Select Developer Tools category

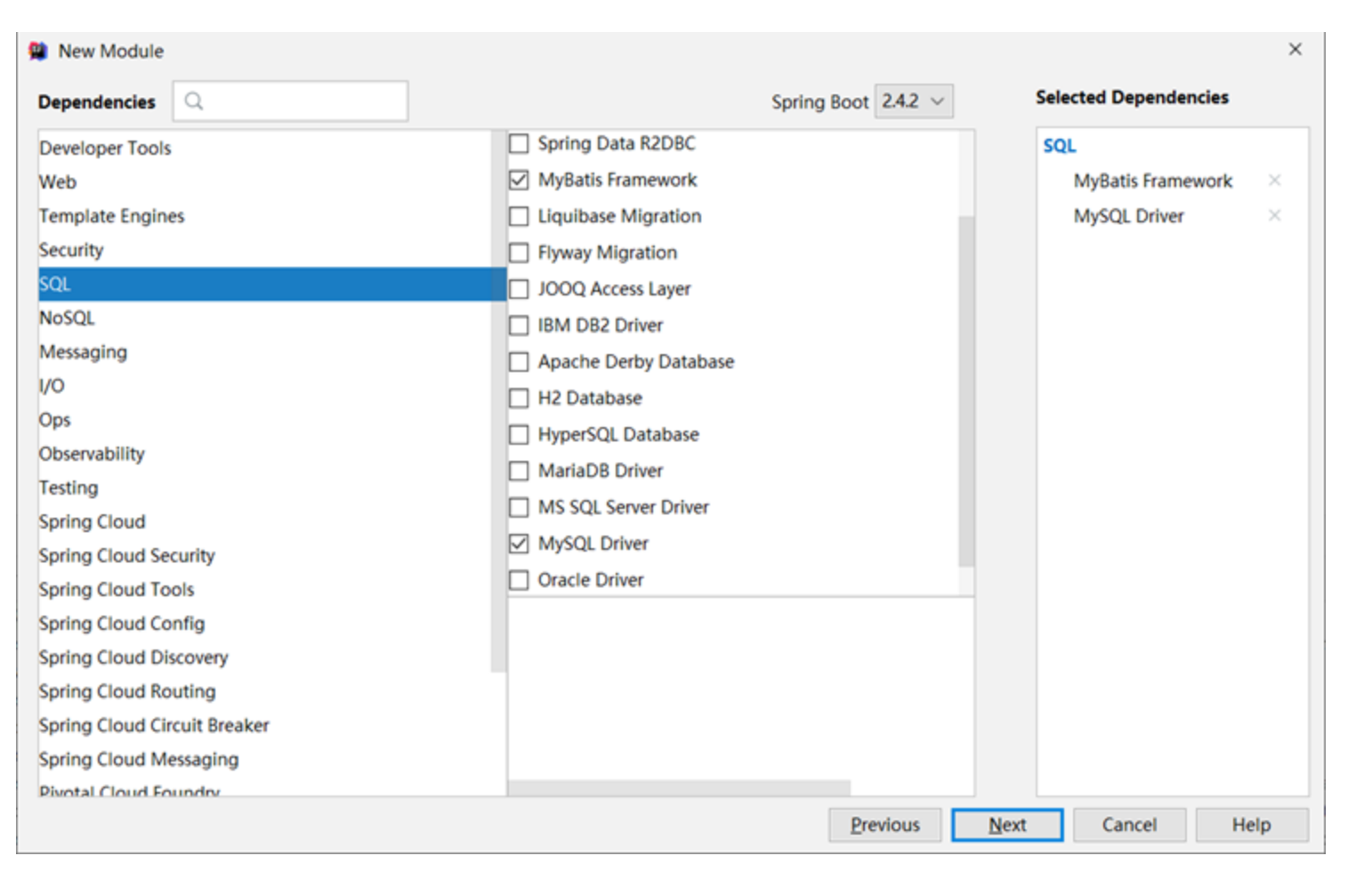265,149
